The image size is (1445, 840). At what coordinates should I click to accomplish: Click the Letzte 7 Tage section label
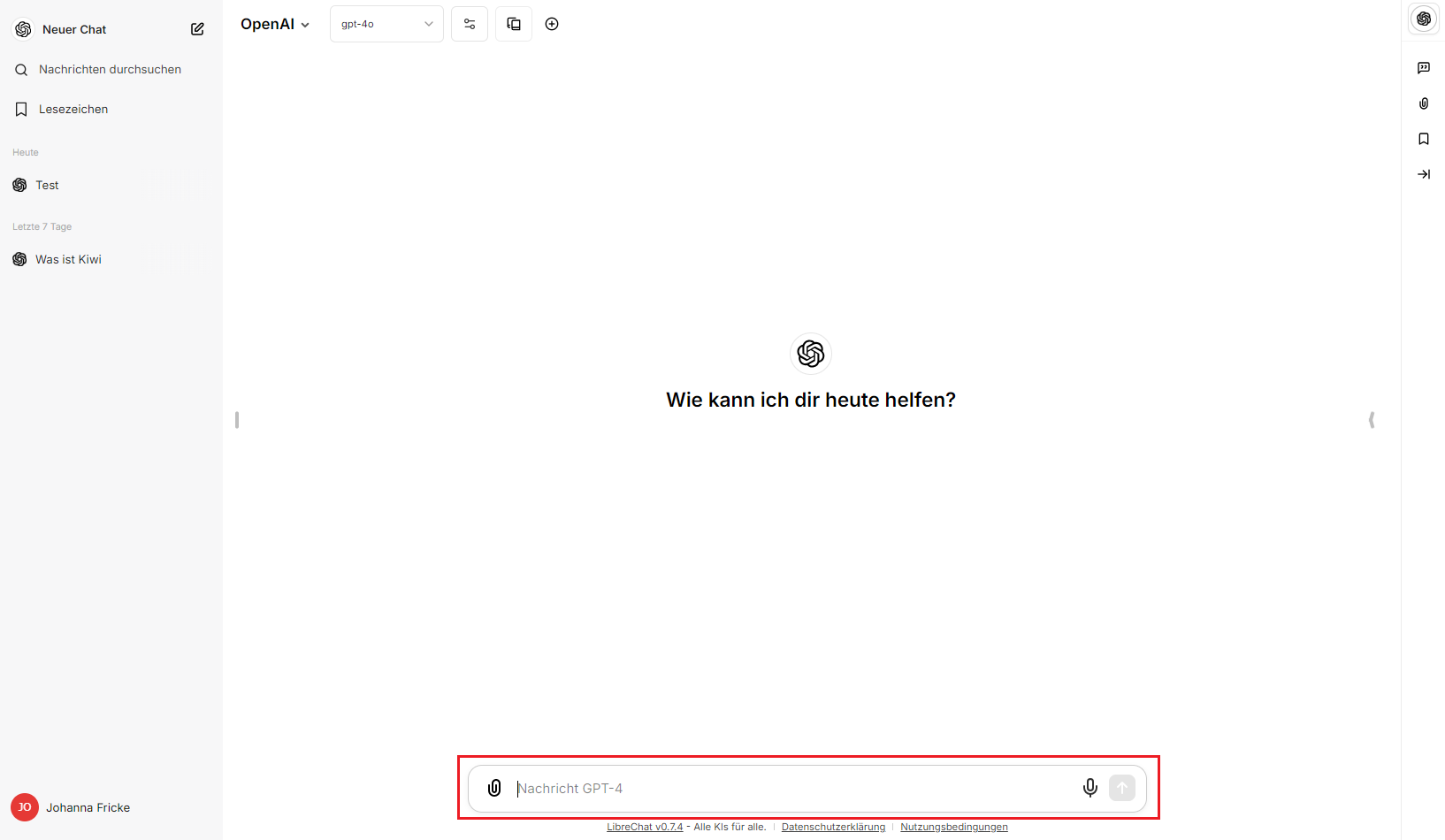(42, 226)
